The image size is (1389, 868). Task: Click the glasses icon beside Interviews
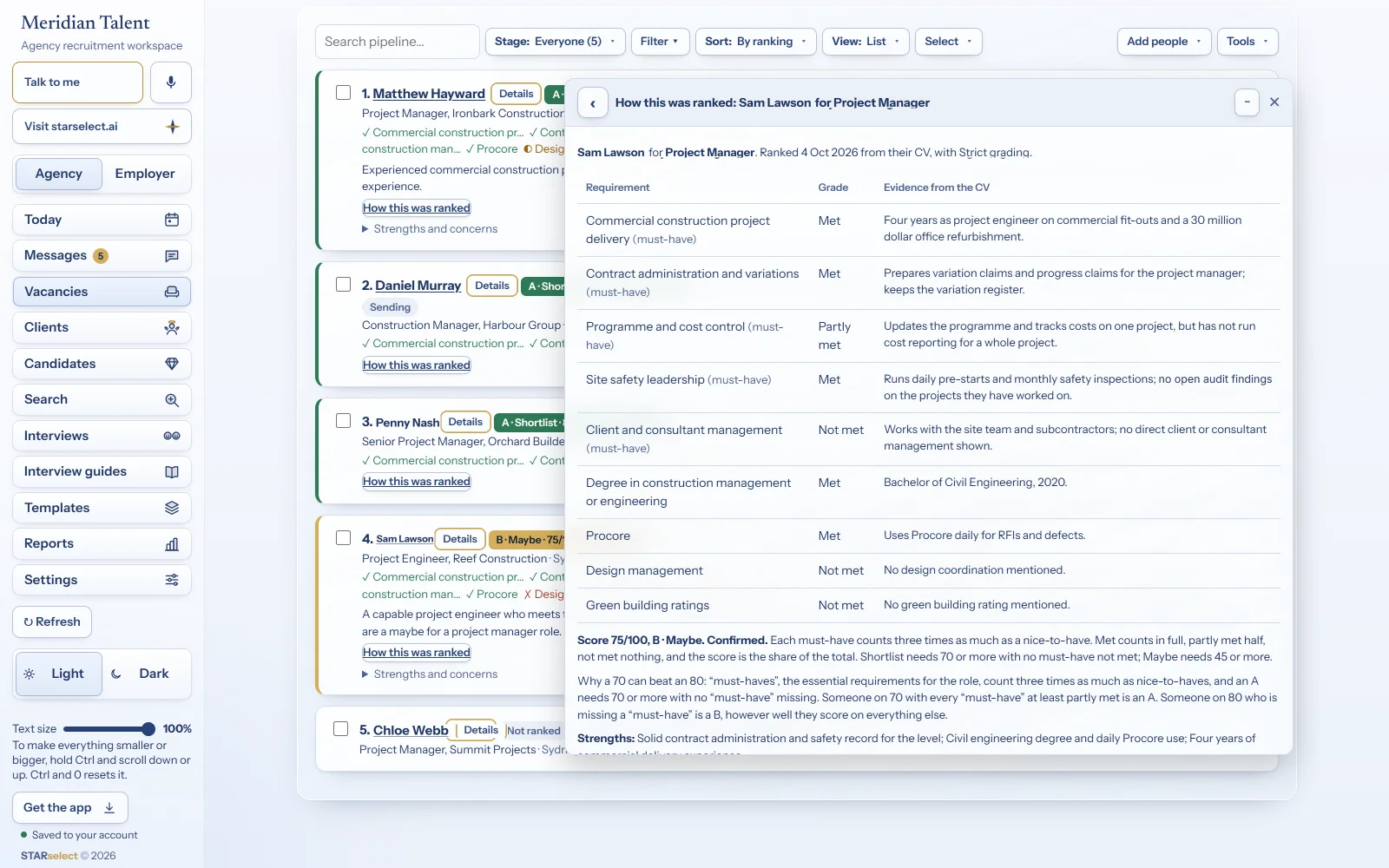[172, 436]
